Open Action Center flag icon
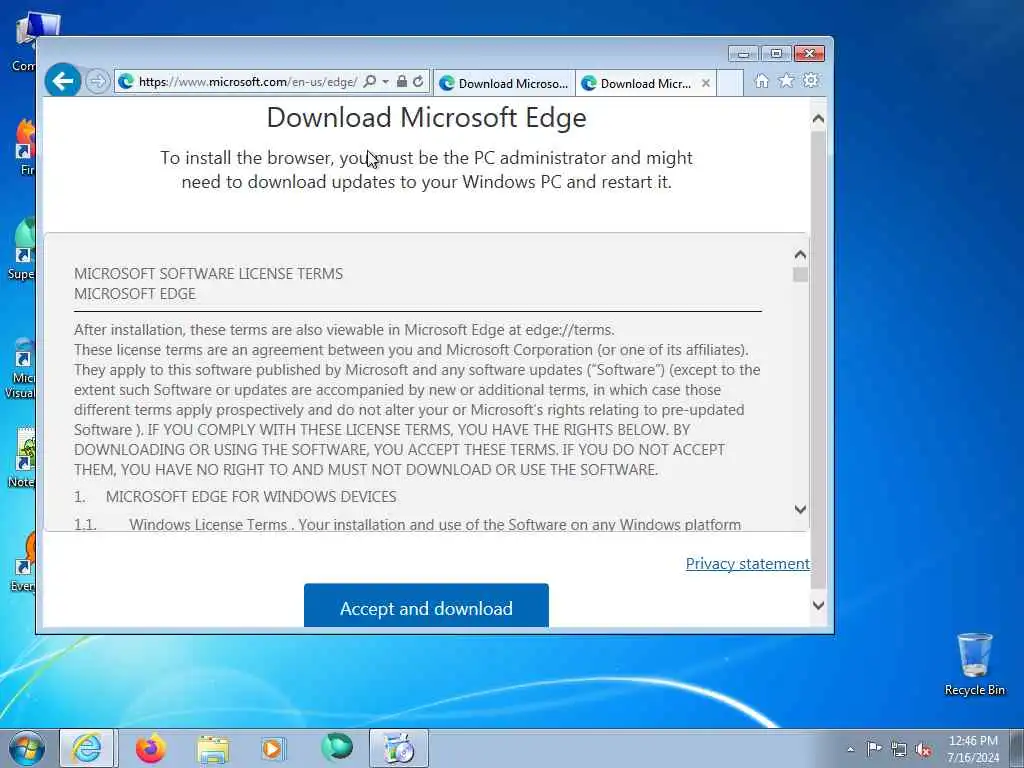Image resolution: width=1024 pixels, height=768 pixels. click(x=874, y=749)
